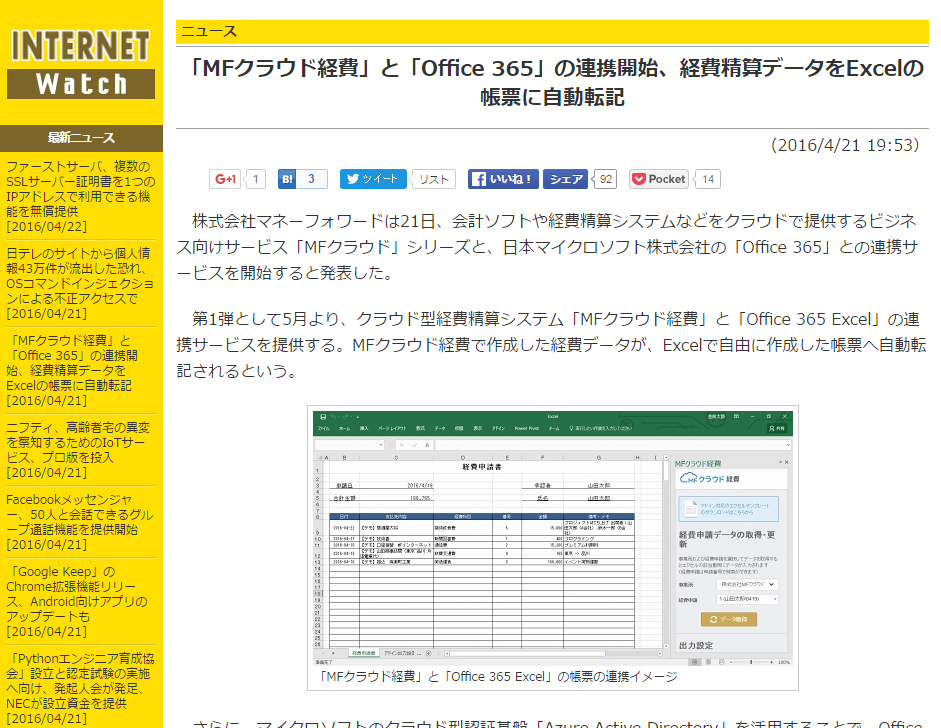Click the Facebook いいね! button
The height and width of the screenshot is (728, 941).
[x=503, y=179]
